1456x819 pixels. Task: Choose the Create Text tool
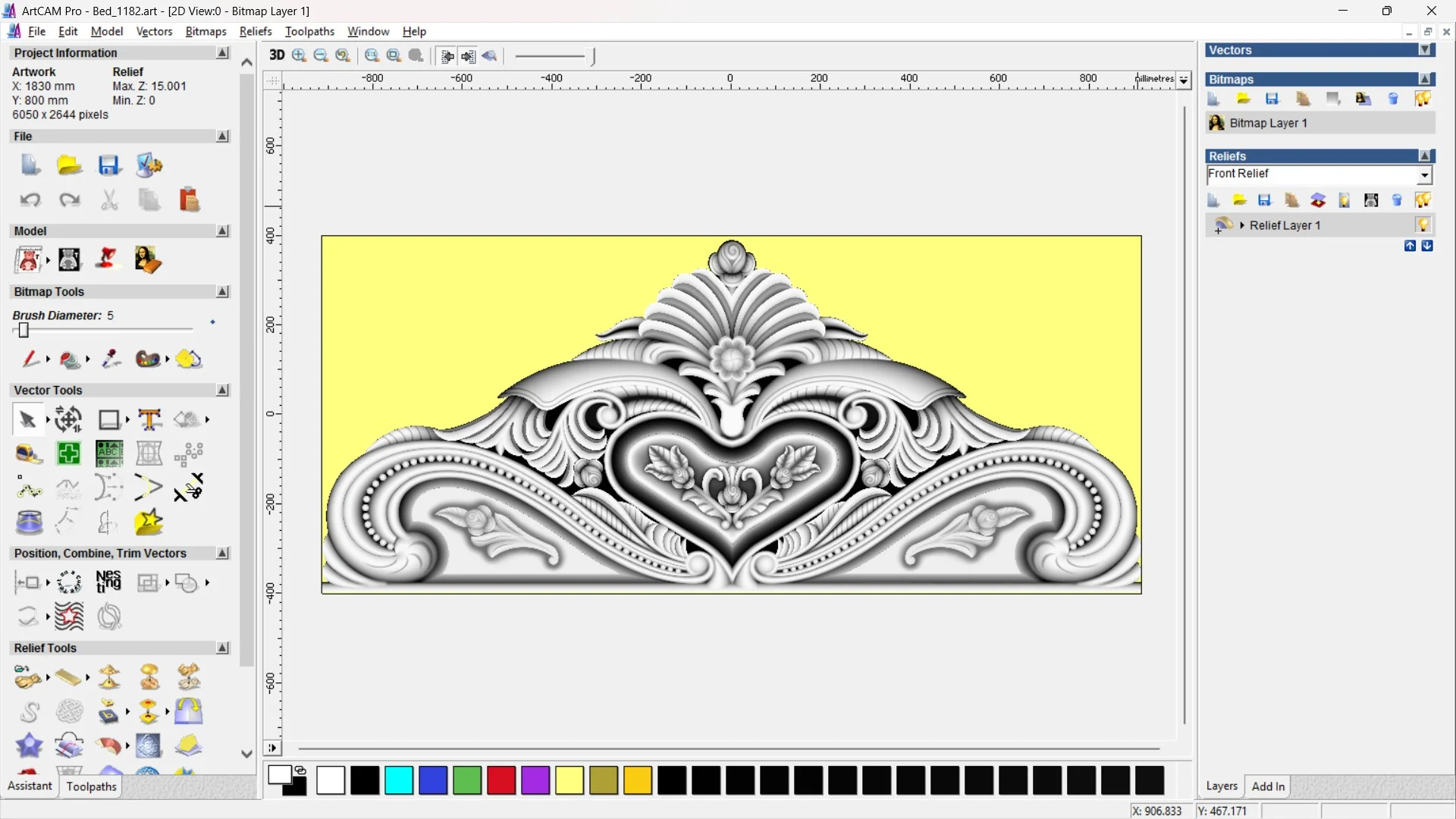(x=149, y=419)
